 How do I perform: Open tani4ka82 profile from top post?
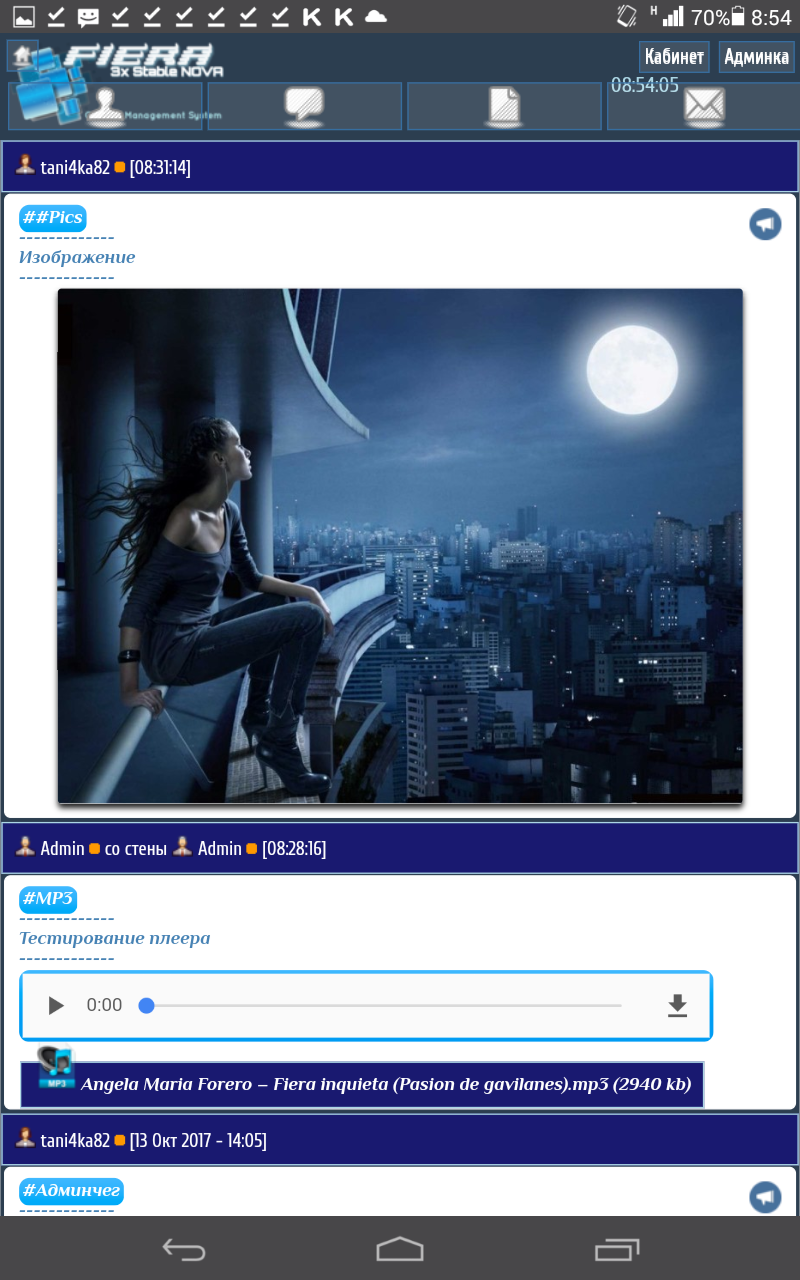[x=75, y=167]
